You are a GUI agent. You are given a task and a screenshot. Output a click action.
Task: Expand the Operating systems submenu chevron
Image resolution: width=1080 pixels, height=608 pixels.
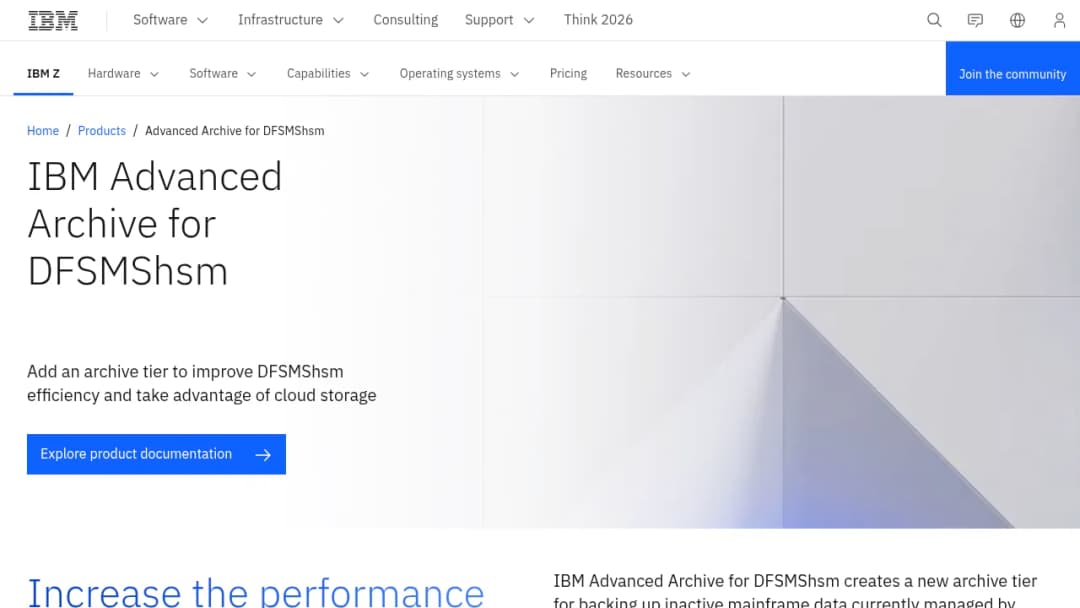point(515,74)
